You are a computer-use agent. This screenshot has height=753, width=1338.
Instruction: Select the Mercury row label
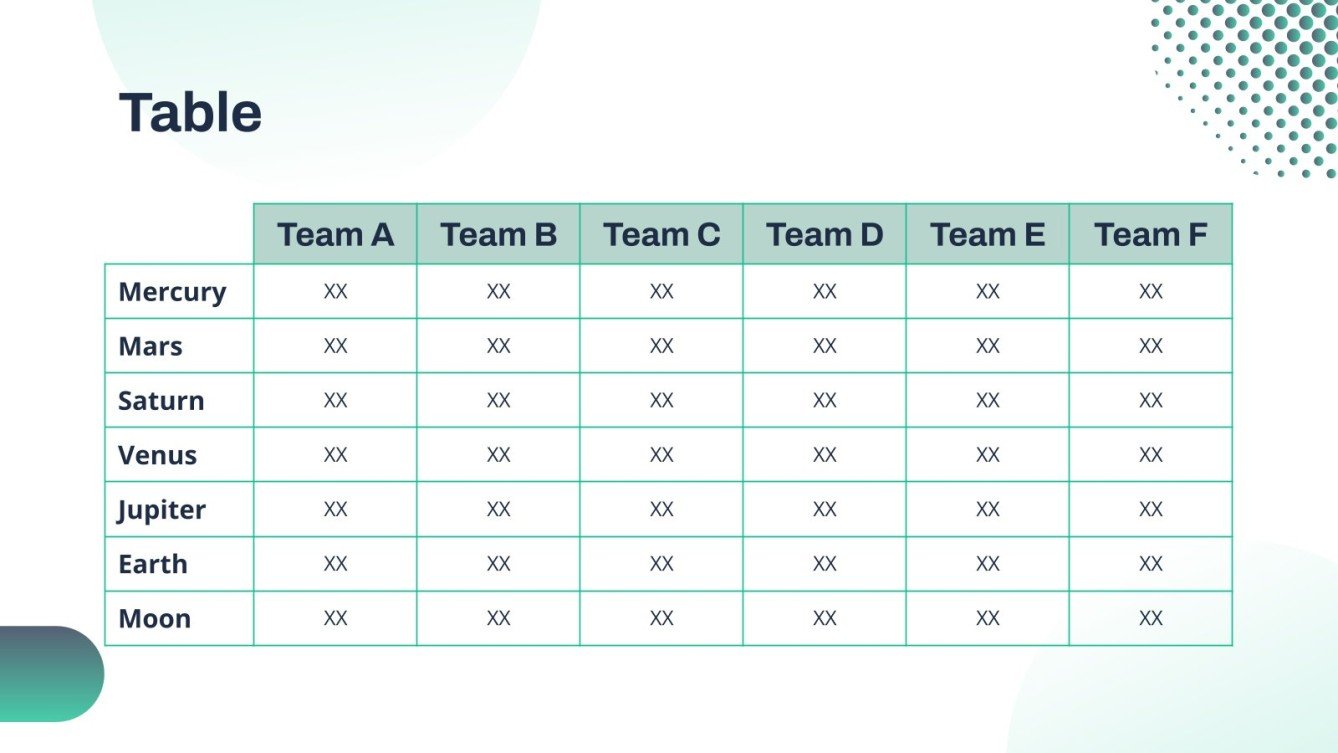point(172,292)
